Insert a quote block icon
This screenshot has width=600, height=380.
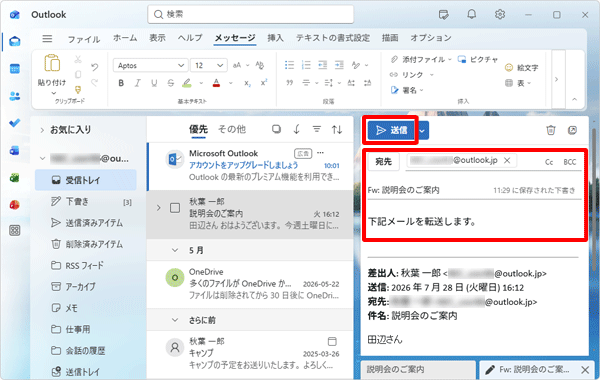pos(290,83)
